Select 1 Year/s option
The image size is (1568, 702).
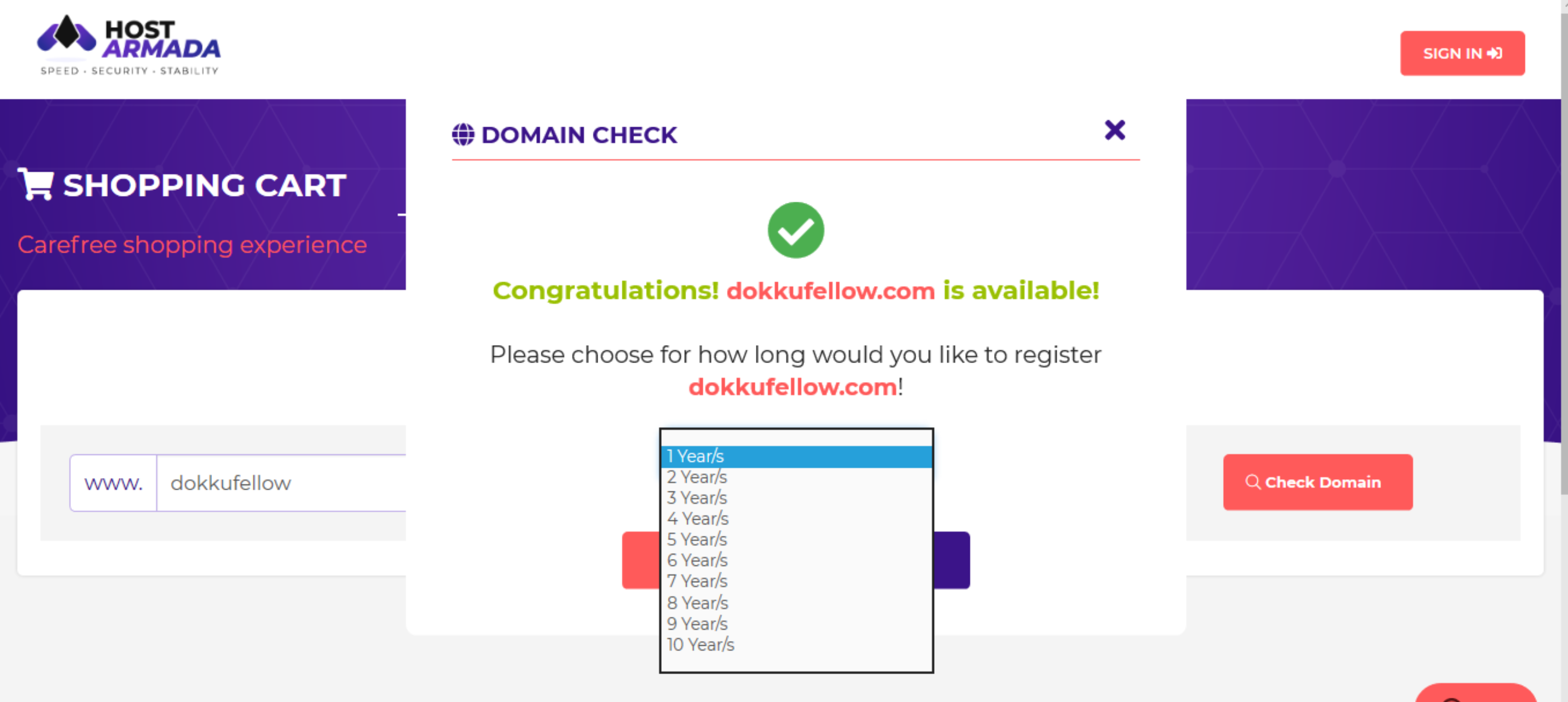[x=795, y=456]
